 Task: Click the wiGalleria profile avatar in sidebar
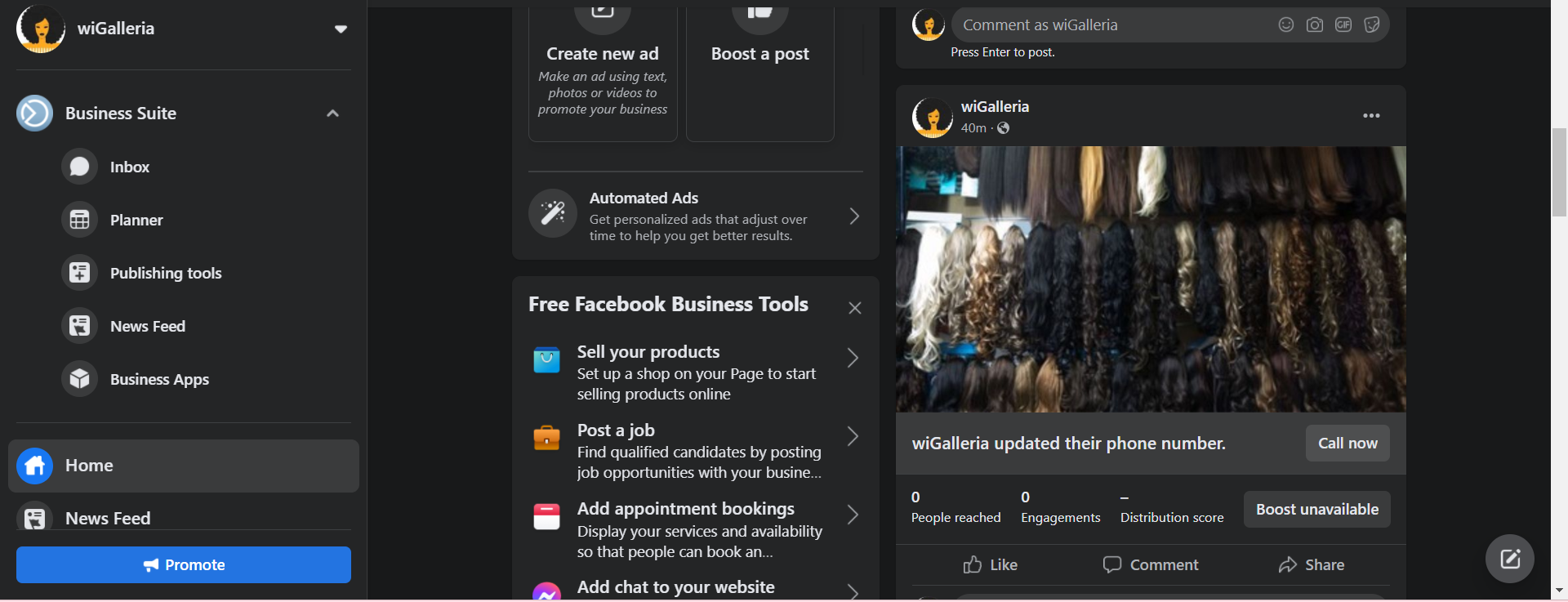pyautogui.click(x=41, y=29)
